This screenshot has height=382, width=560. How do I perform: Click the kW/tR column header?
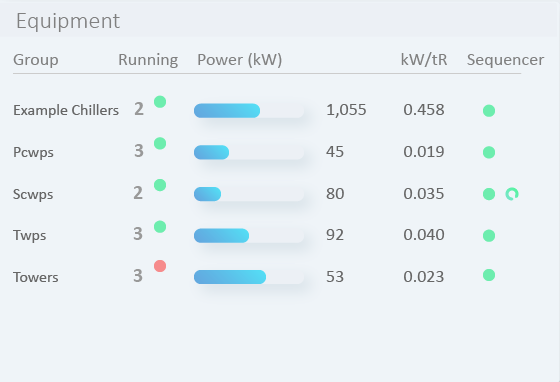424,60
